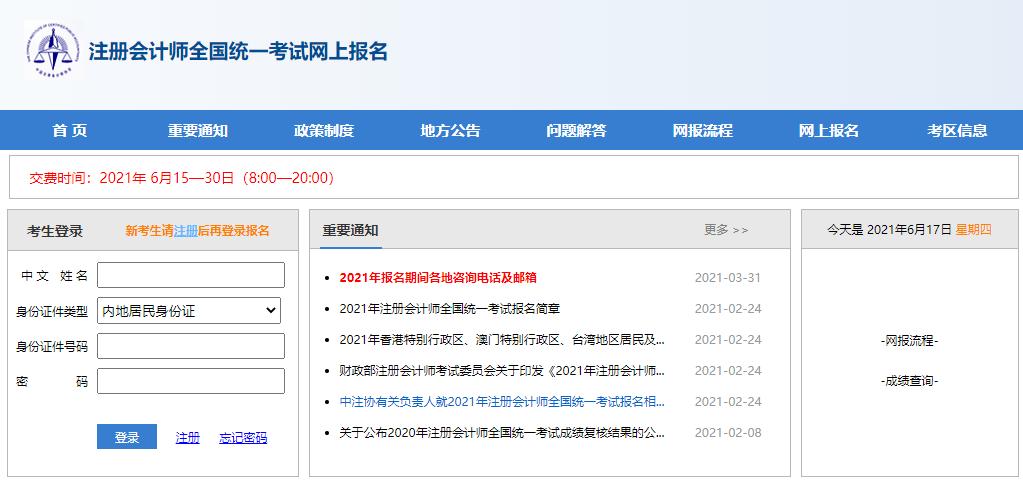
Task: Click the 忘记密码 link
Action: 243,438
